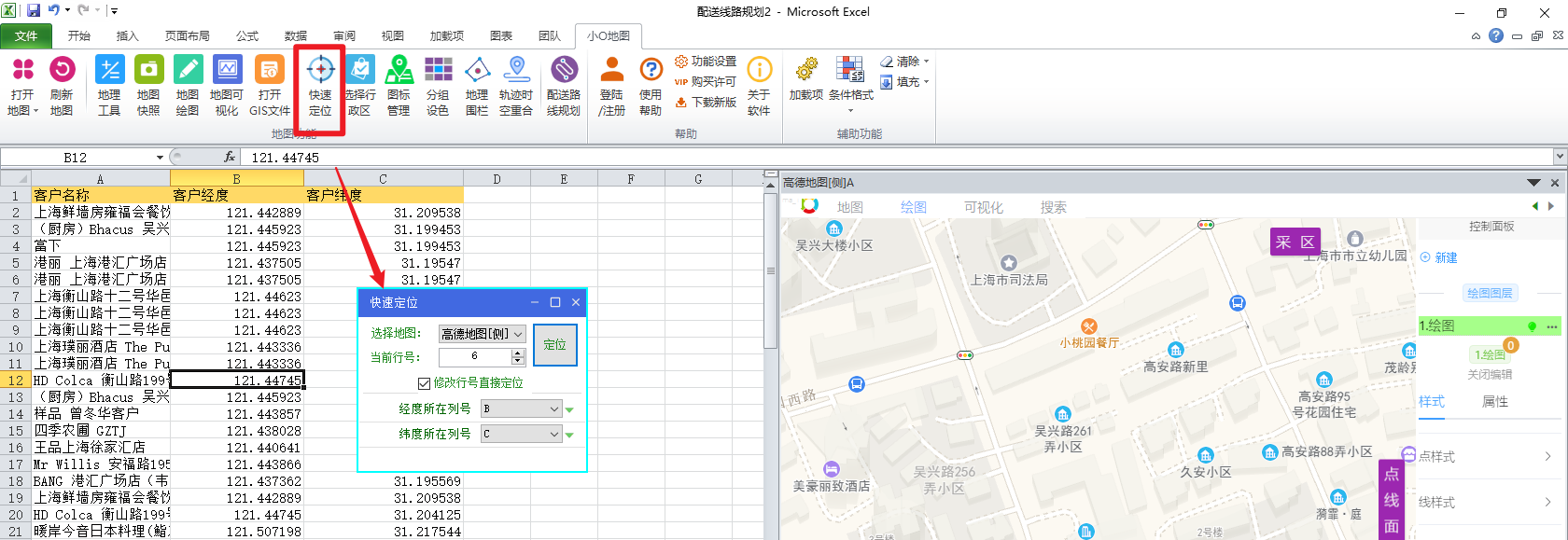Viewport: 1568px width, 540px height.
Task: Switch to the 数据 ribbon tab
Action: tap(296, 35)
